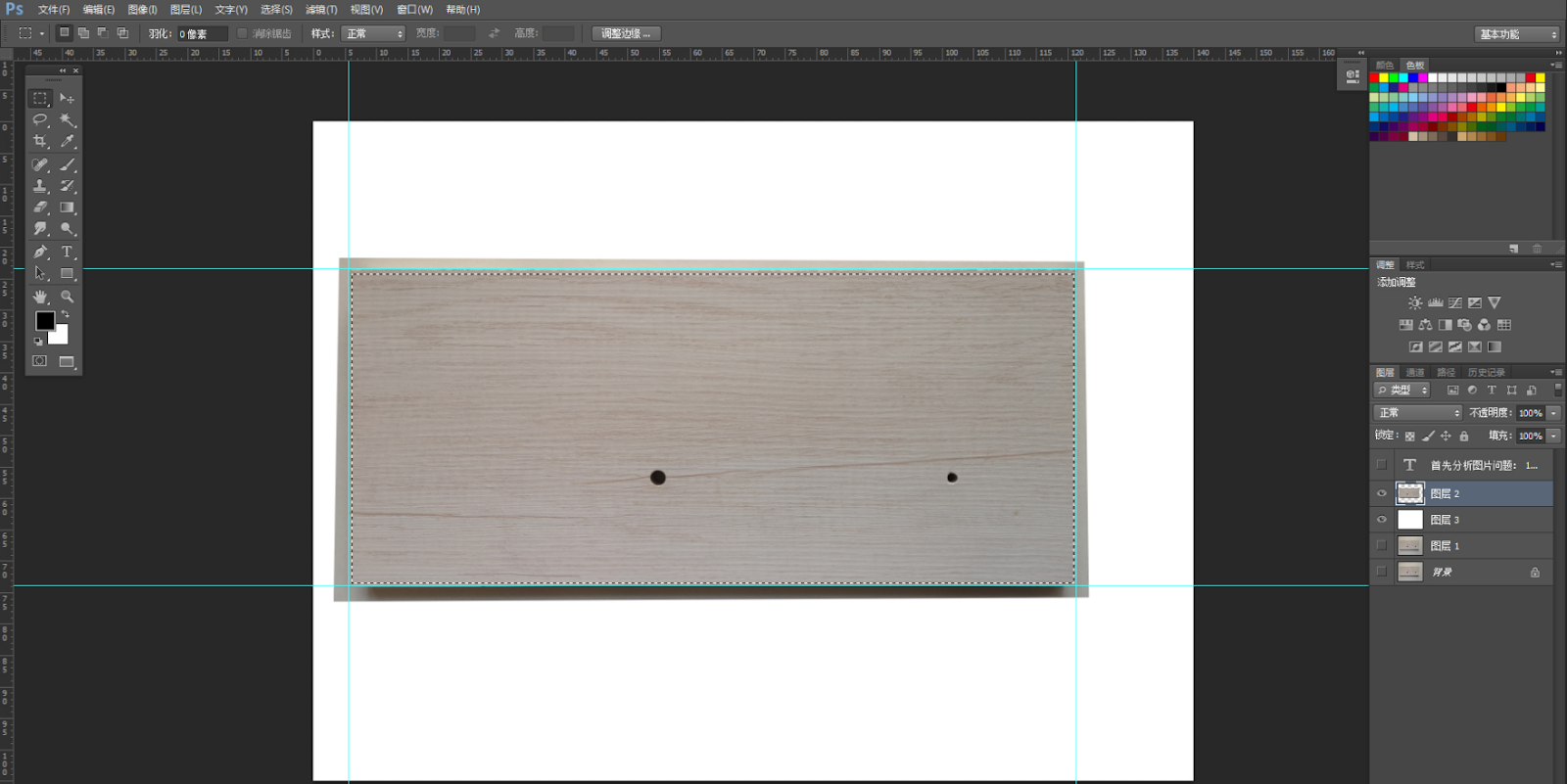
Task: Select the Rectangle shape tool
Action: point(67,274)
